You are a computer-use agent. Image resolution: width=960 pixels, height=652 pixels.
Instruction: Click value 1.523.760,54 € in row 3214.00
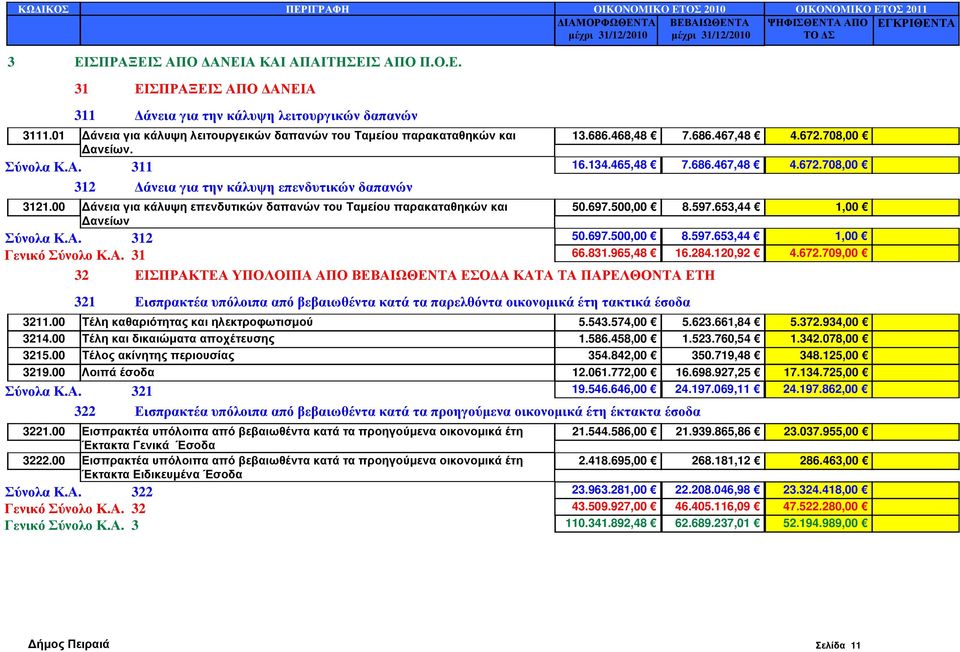pyautogui.click(x=713, y=339)
